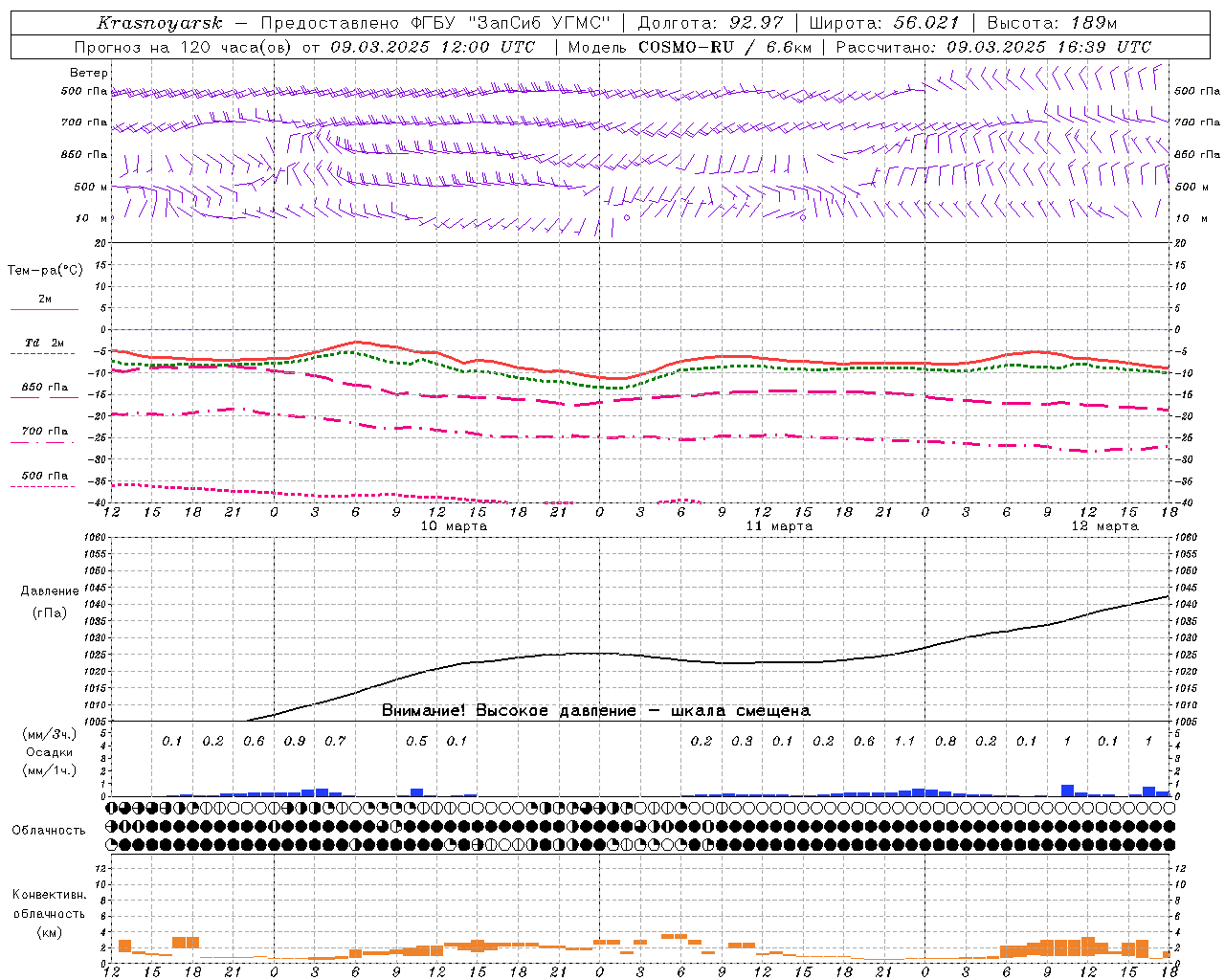This screenshot has width=1225, height=980.
Task: Click the 0.5 precipitation amount value
Action: (416, 741)
